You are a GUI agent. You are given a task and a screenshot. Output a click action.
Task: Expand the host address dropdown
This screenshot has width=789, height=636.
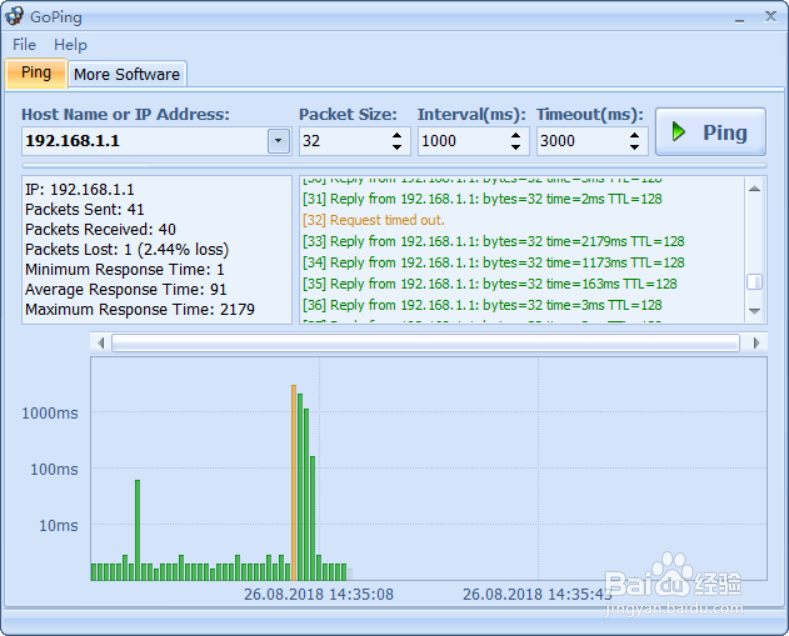pos(278,141)
